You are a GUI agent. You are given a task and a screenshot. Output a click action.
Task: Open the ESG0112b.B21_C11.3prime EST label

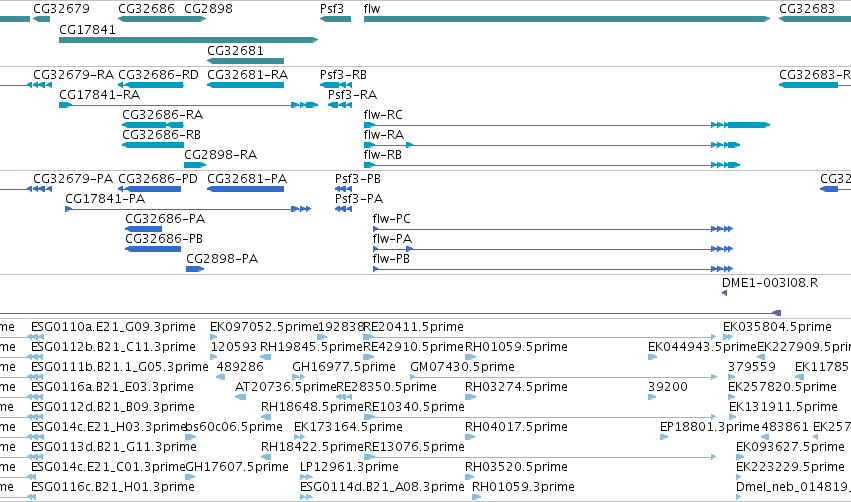coord(113,347)
